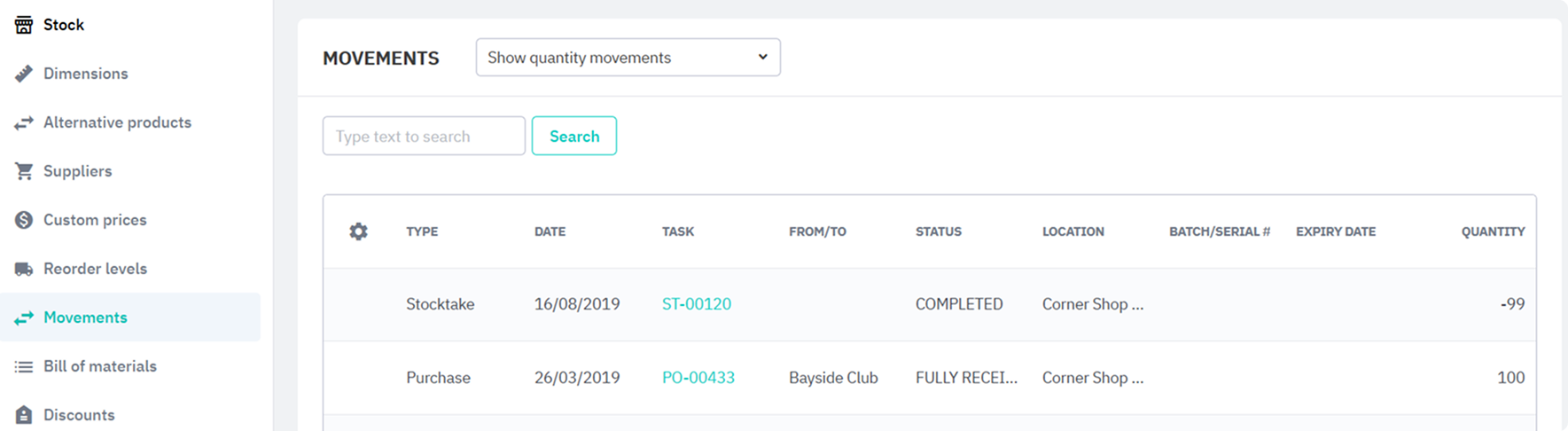
Task: Sort by the Date column header
Action: (x=550, y=231)
